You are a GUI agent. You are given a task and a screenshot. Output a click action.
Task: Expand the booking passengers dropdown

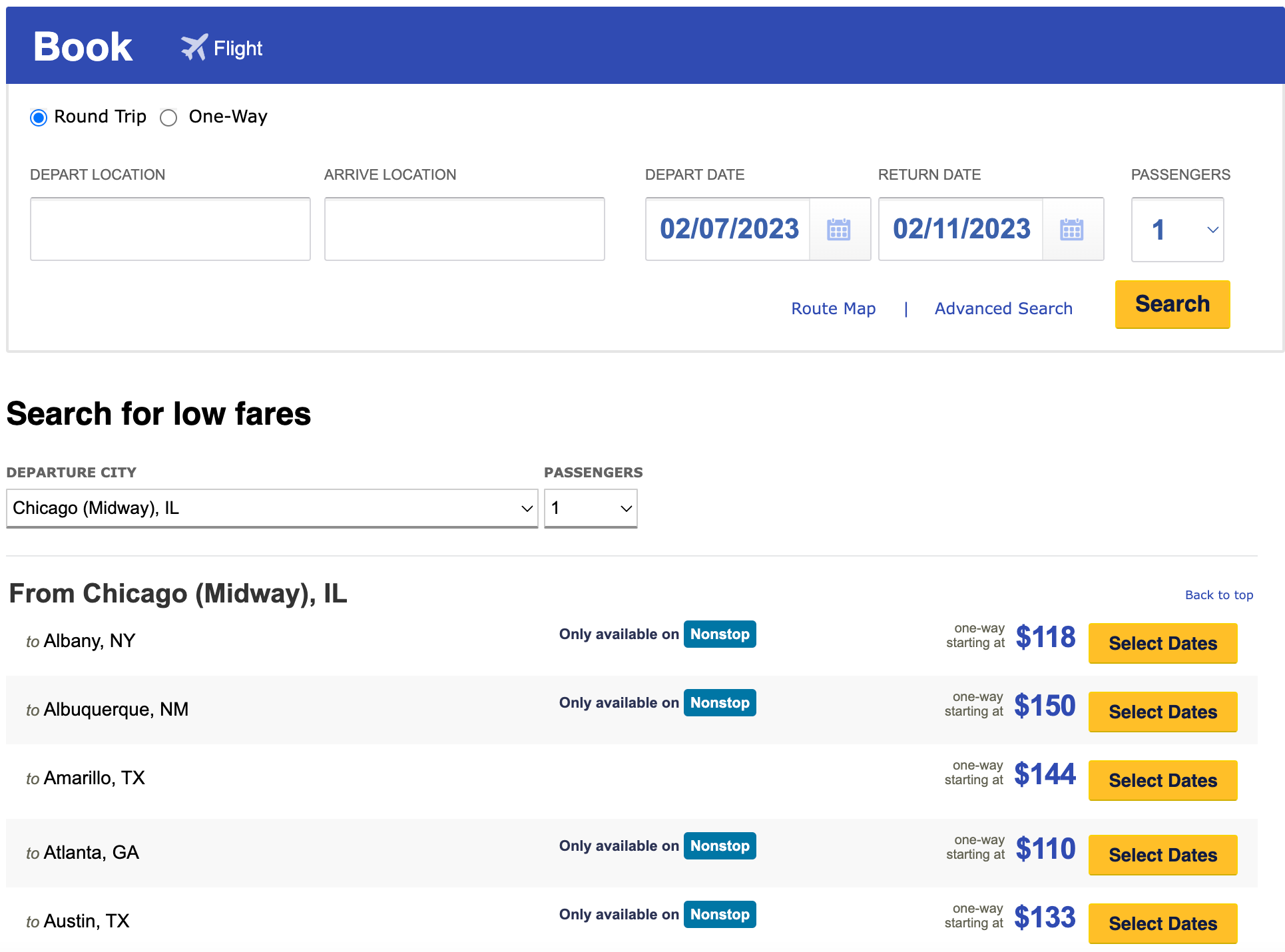tap(1177, 230)
